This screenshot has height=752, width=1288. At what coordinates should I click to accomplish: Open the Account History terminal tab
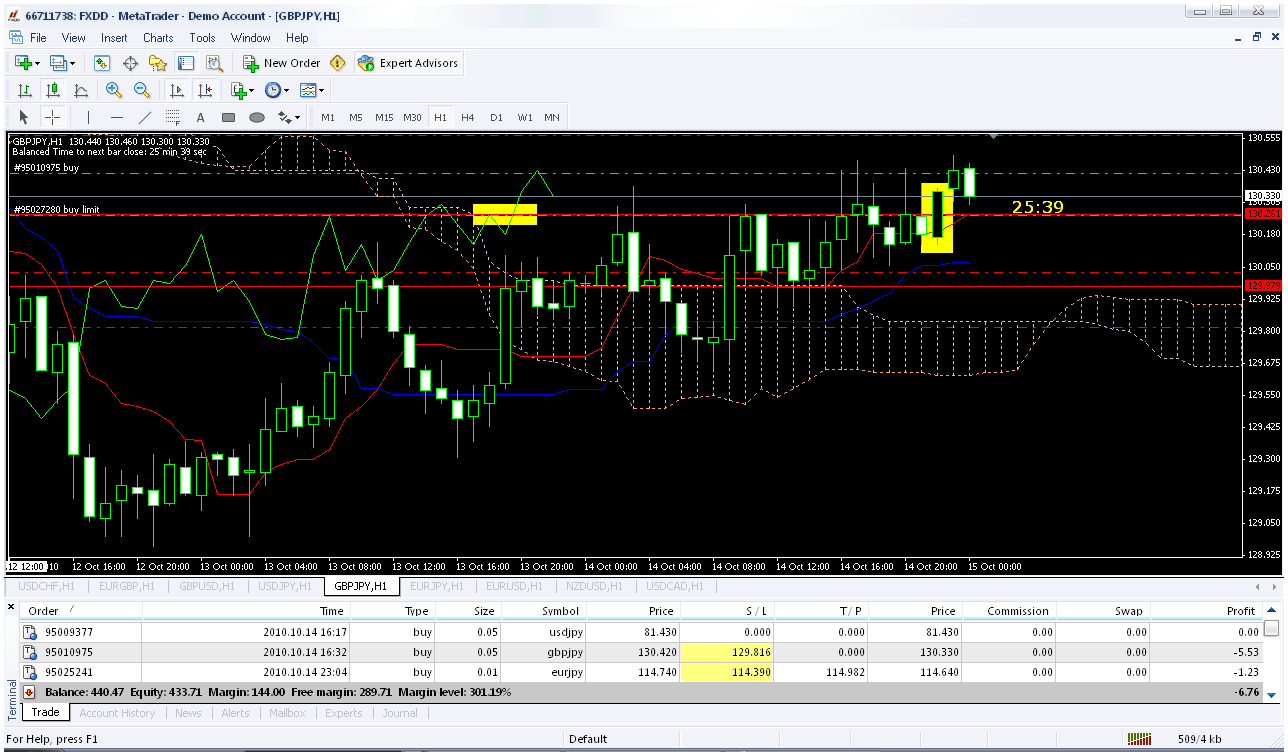point(117,713)
